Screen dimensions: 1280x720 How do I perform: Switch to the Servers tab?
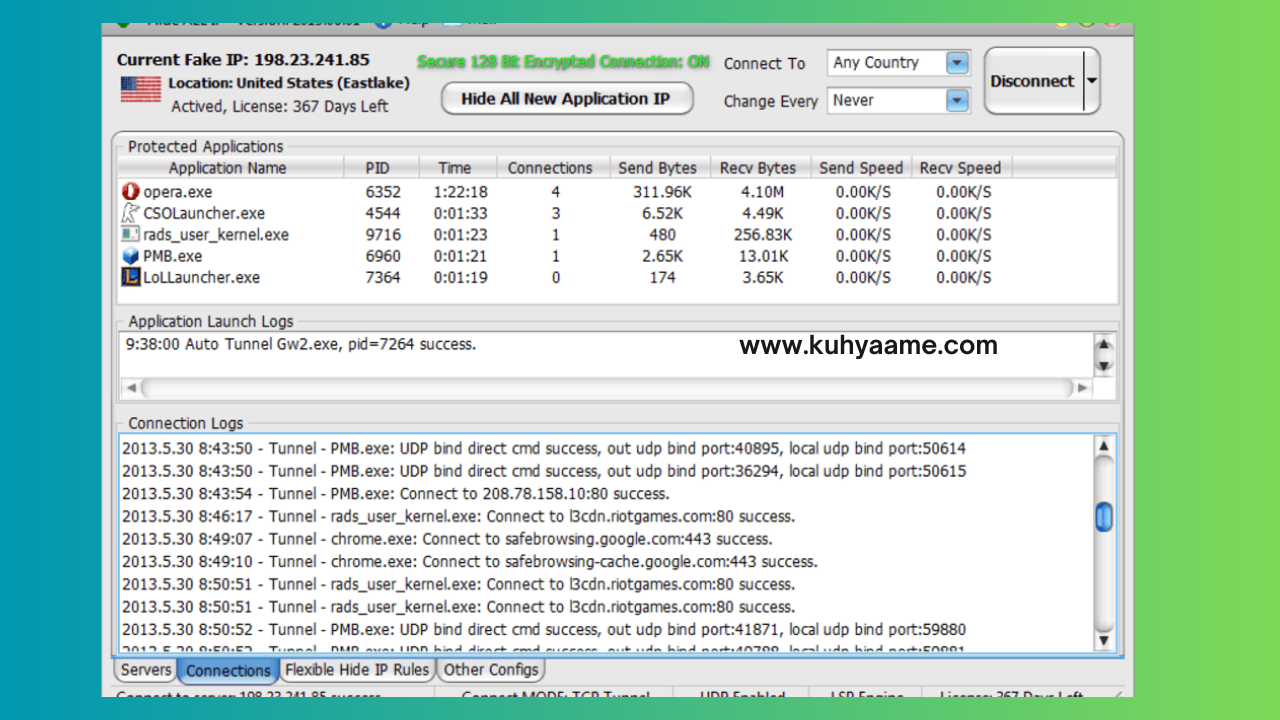point(146,670)
